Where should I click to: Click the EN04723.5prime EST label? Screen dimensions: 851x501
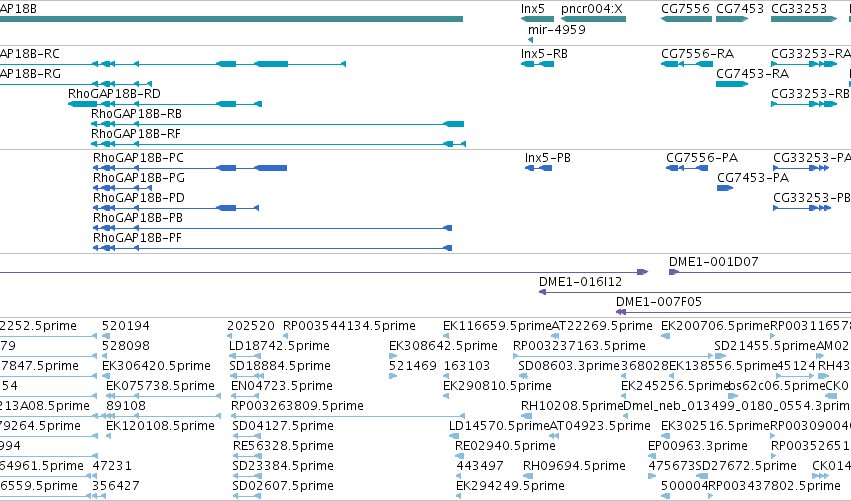coord(282,386)
